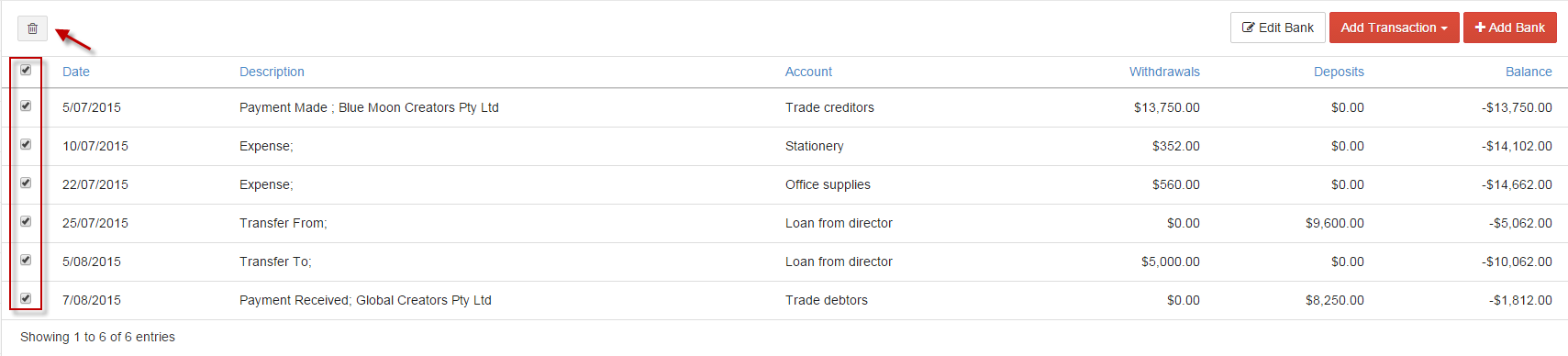
Task: Select the Global Creators Pty Ltd row
Action: 784,300
